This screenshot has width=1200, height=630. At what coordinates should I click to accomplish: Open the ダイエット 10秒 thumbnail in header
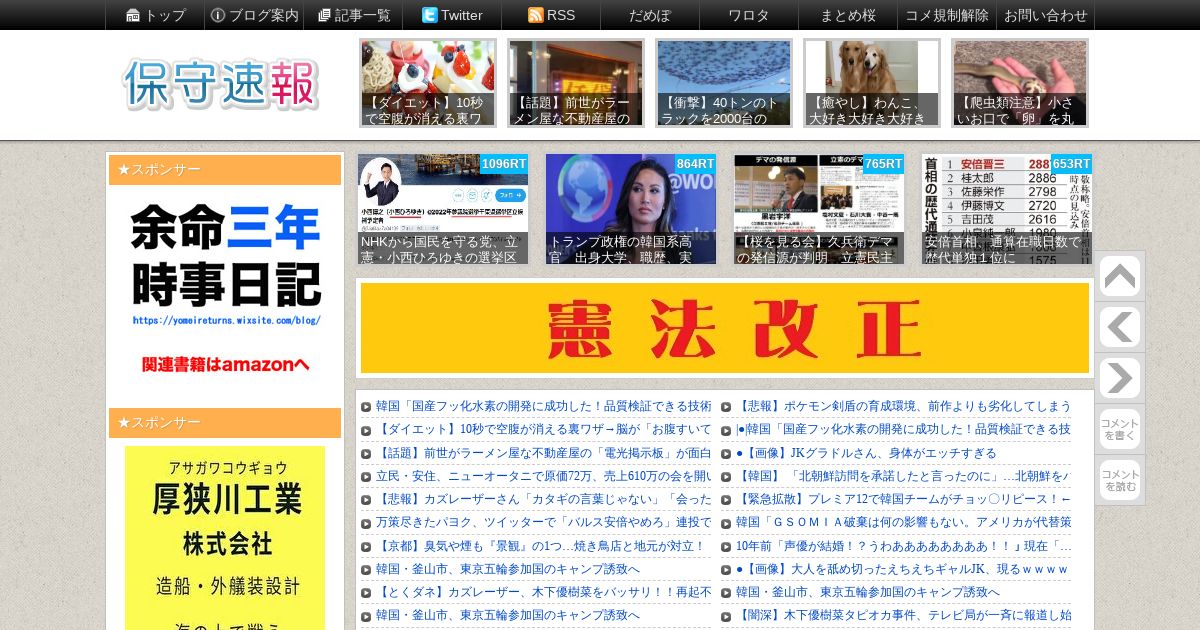(428, 83)
